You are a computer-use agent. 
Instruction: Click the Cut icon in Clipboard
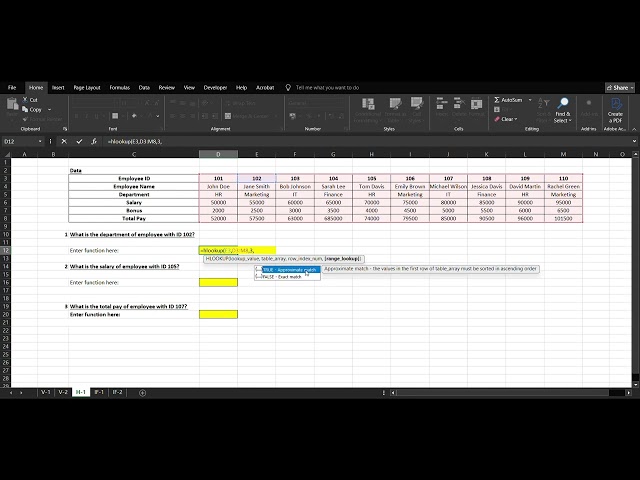pyautogui.click(x=25, y=100)
